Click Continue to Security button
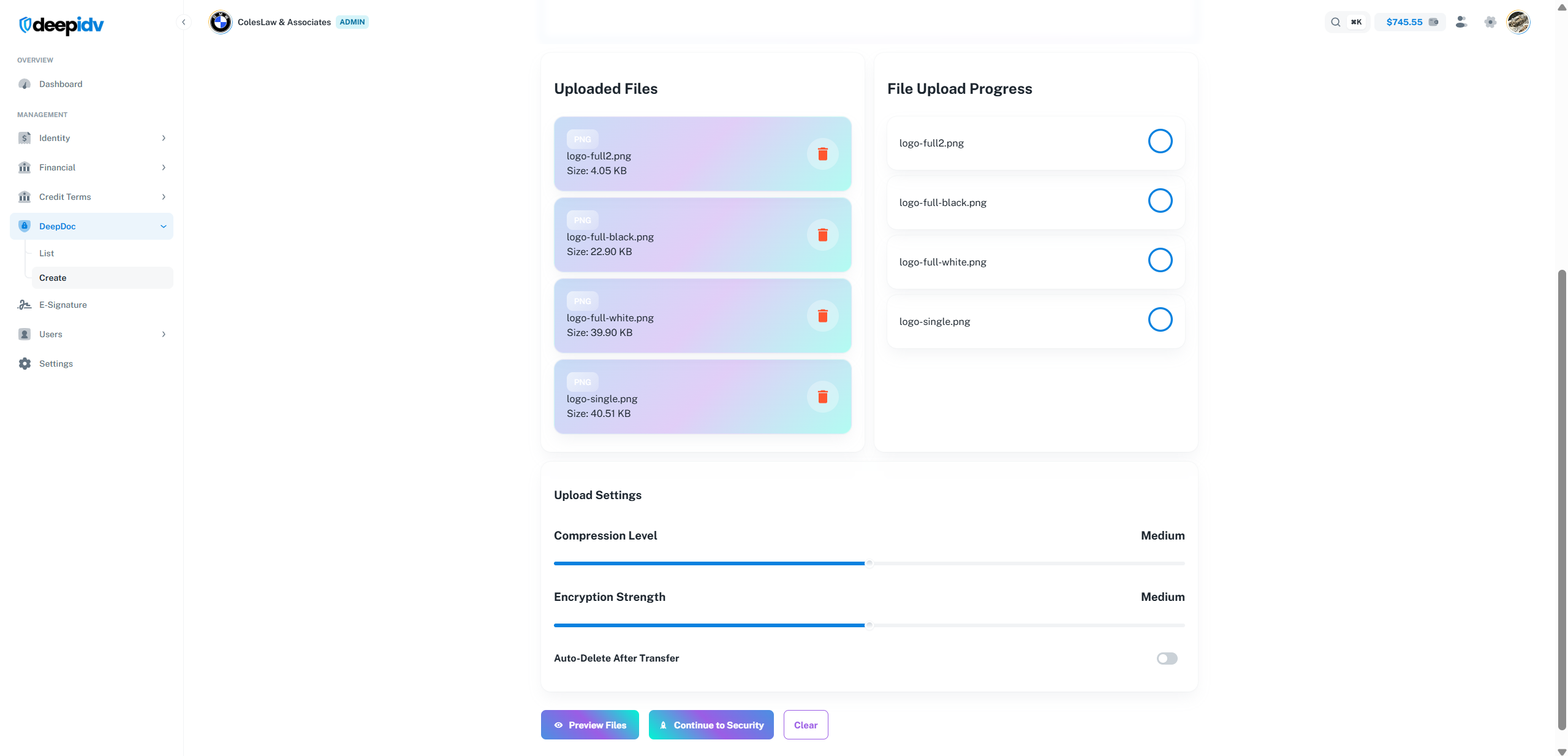Viewport: 1568px width, 756px height. (x=711, y=725)
